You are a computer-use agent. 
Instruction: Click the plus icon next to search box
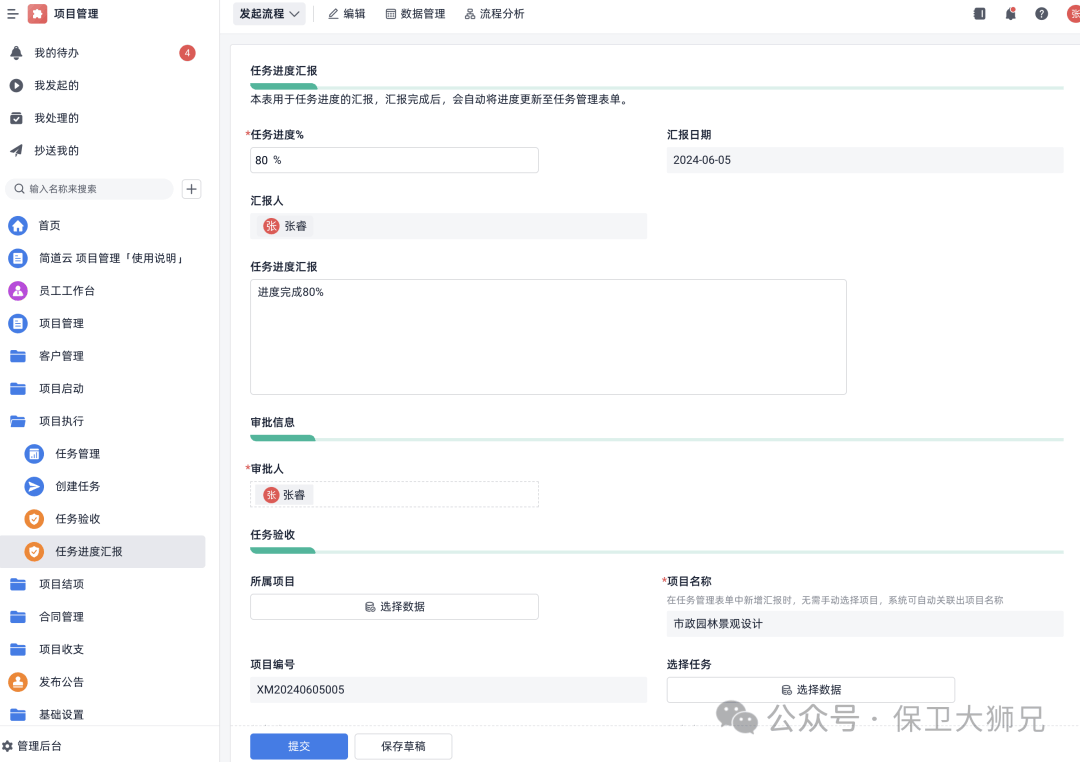(192, 189)
